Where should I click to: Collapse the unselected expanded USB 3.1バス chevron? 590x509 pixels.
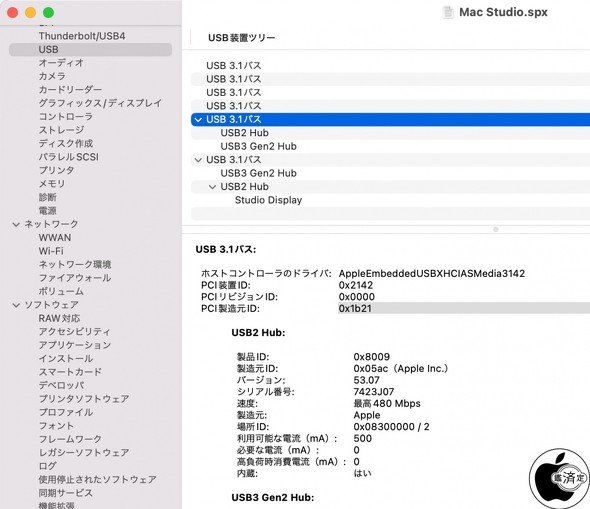pos(198,160)
